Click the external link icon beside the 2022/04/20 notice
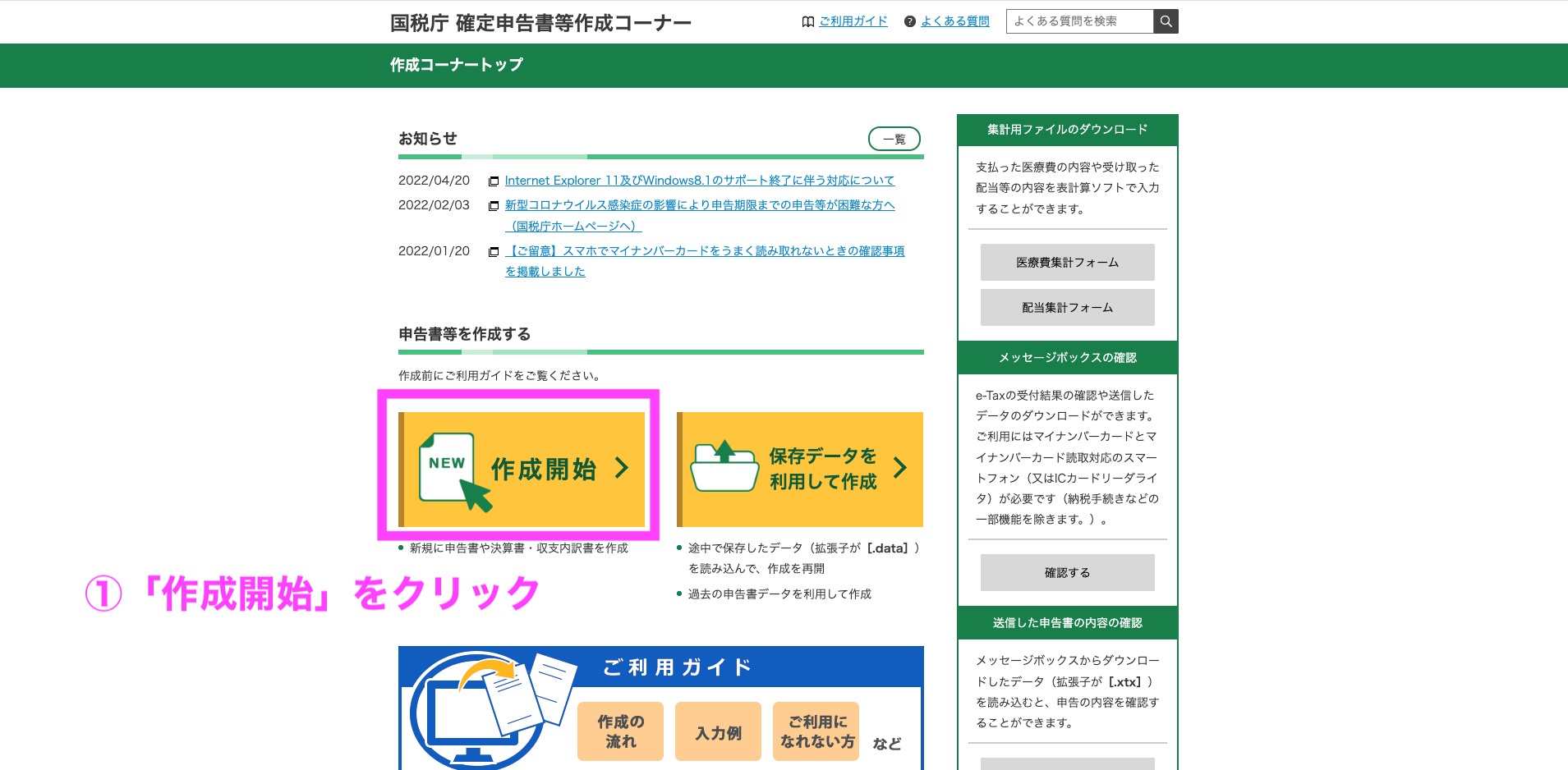Image resolution: width=1568 pixels, height=770 pixels. click(x=493, y=181)
